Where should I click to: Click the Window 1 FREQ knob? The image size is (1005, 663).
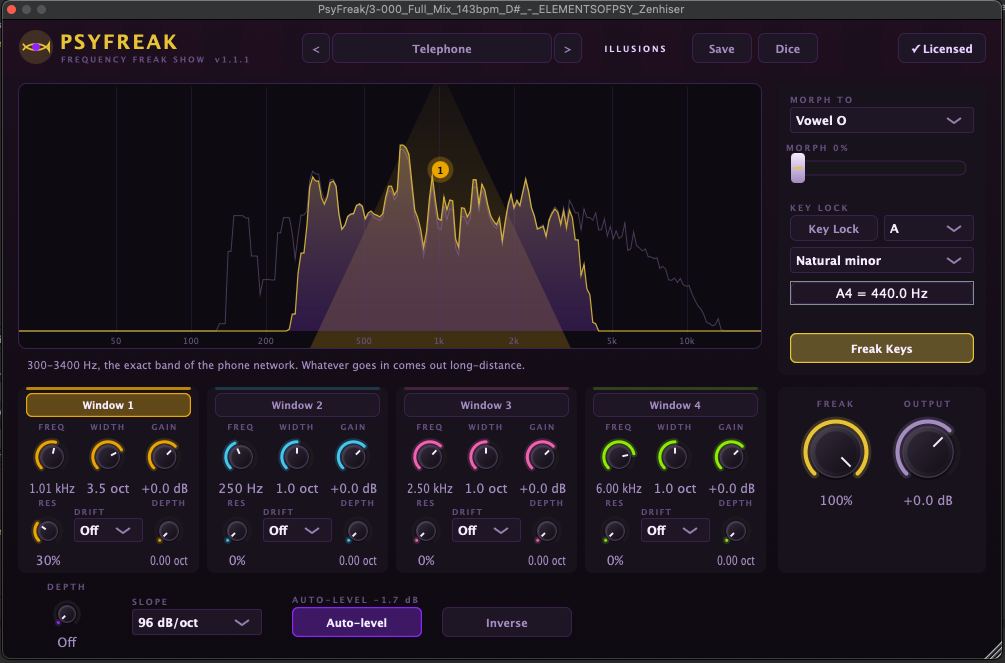tap(50, 457)
